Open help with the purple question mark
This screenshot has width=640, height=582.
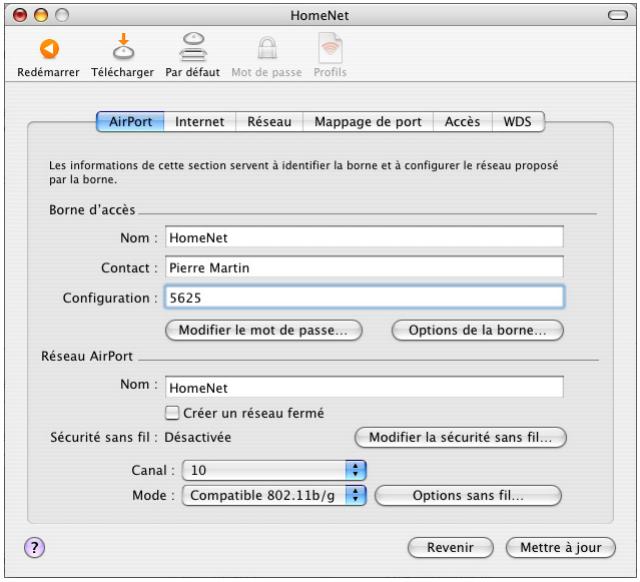point(34,547)
